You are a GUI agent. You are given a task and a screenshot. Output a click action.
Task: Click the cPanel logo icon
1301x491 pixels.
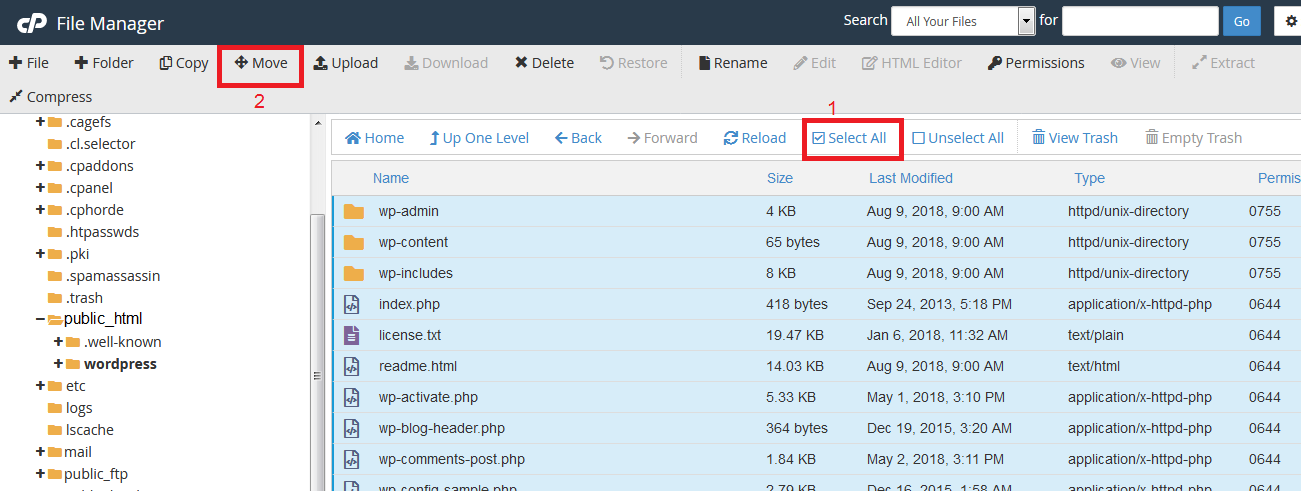click(x=32, y=22)
